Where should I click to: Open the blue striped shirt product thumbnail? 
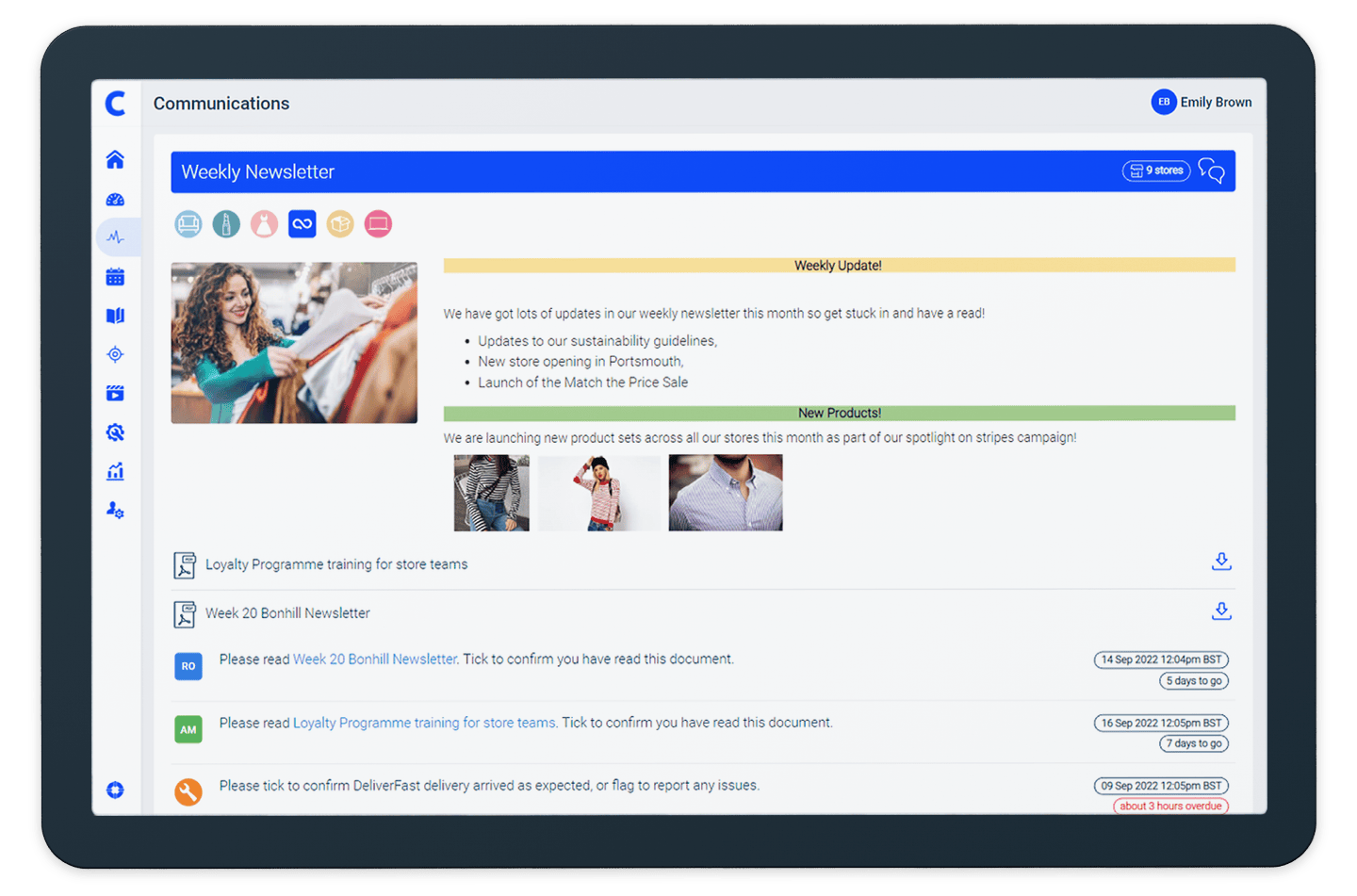point(726,493)
